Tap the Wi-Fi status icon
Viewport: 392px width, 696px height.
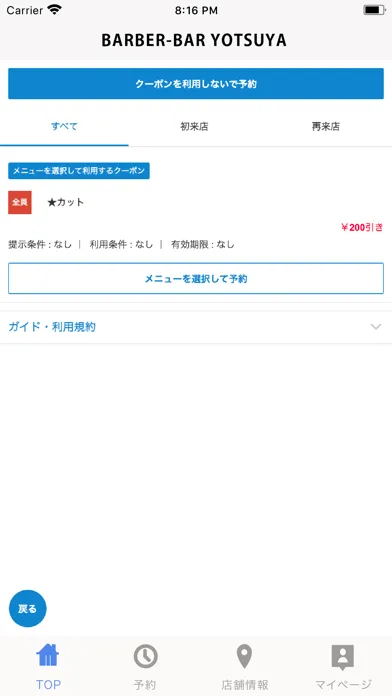[55, 10]
